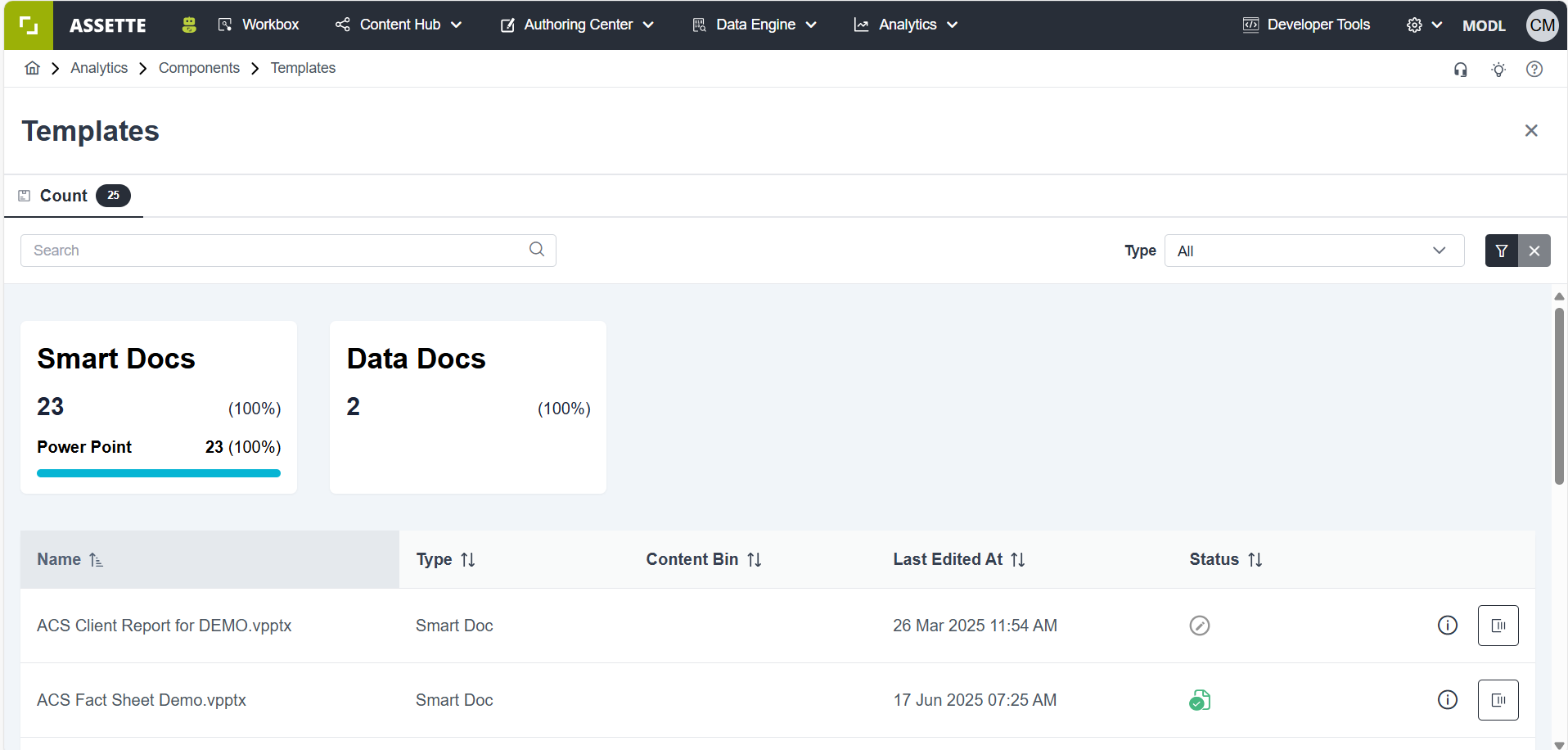Show info for ACS Client Report row
This screenshot has width=1568, height=750.
point(1448,626)
